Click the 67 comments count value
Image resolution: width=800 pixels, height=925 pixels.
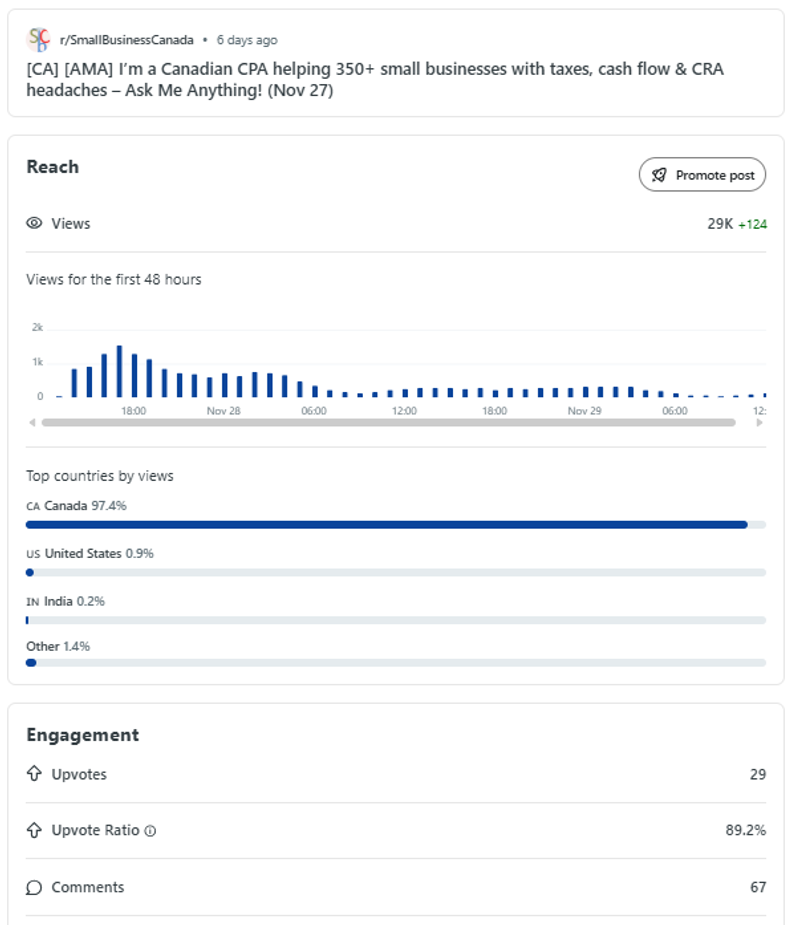click(758, 887)
